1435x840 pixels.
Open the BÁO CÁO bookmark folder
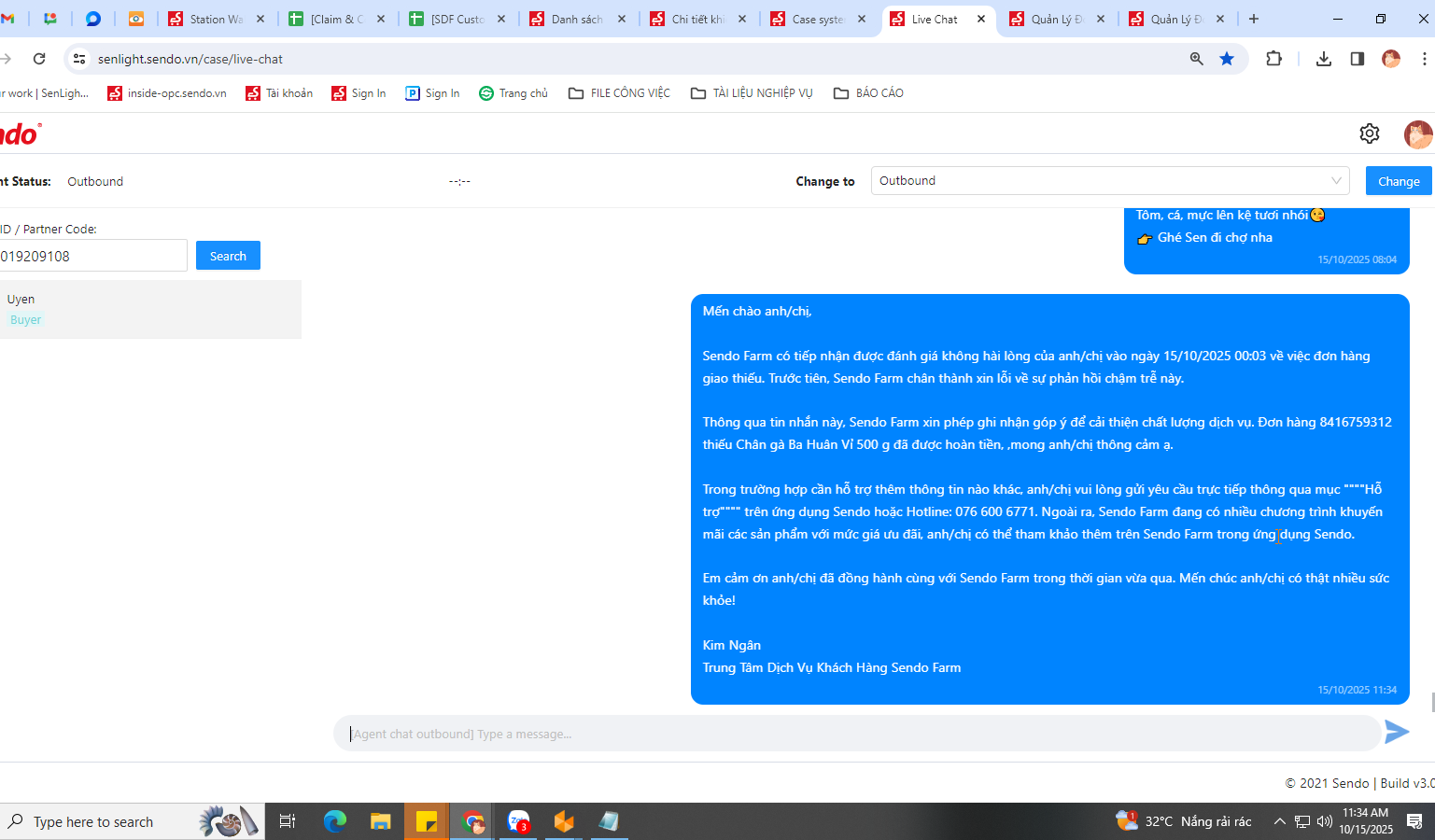click(x=868, y=93)
